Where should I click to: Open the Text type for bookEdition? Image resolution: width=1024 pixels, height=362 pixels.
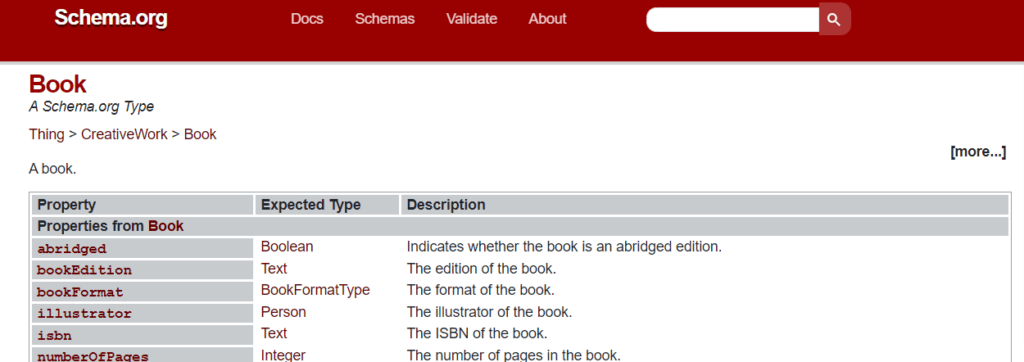click(274, 269)
